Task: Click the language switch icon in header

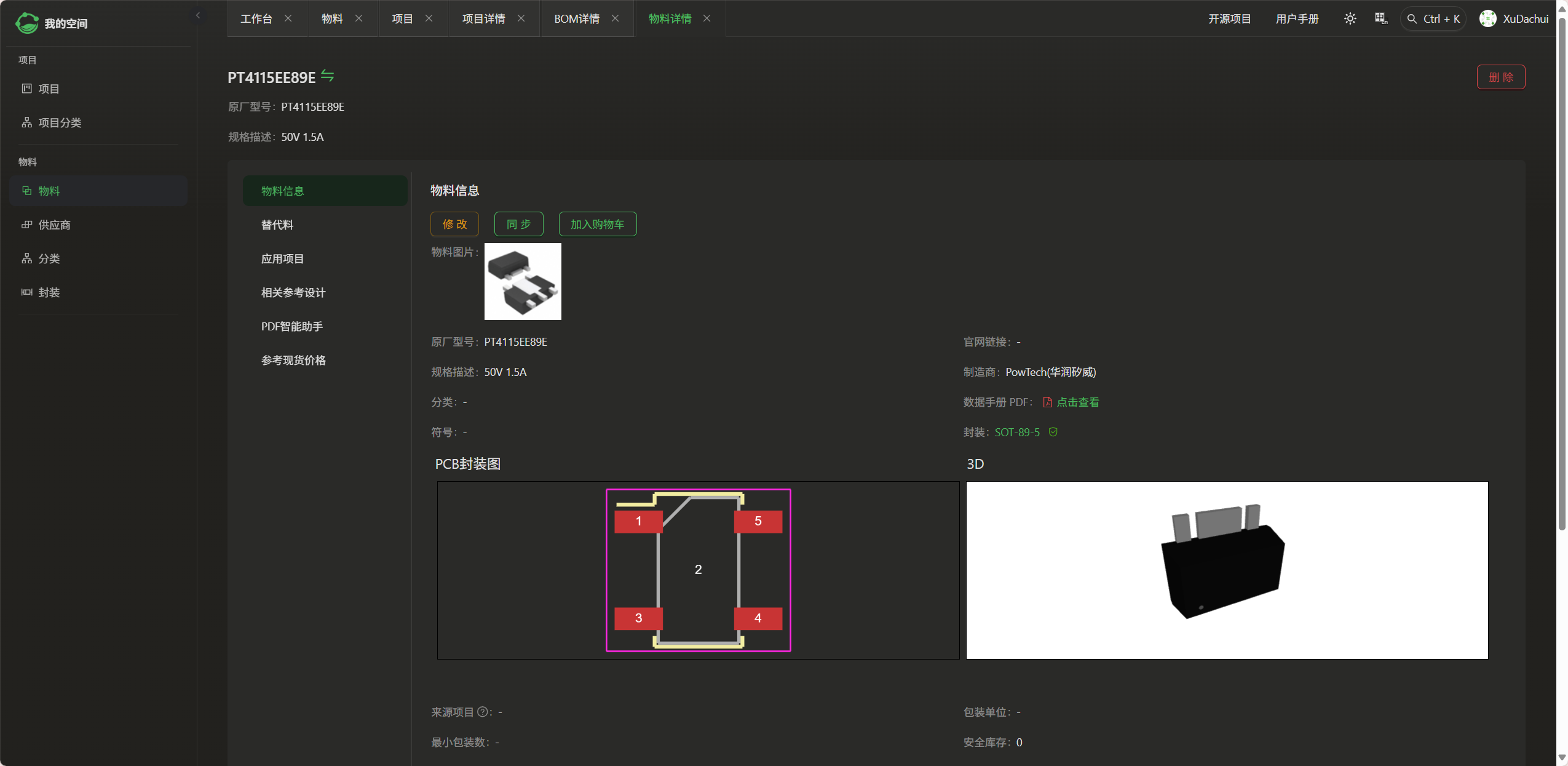Action: [1381, 18]
